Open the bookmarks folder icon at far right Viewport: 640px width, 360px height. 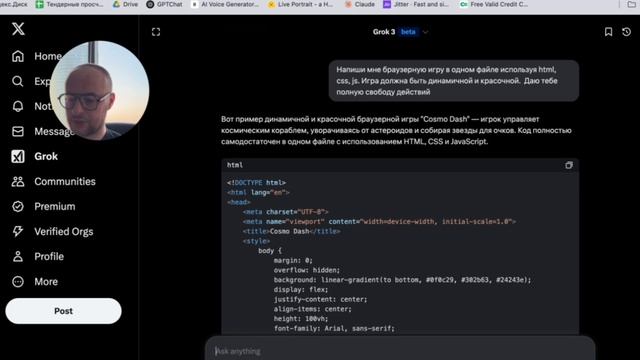631,4
